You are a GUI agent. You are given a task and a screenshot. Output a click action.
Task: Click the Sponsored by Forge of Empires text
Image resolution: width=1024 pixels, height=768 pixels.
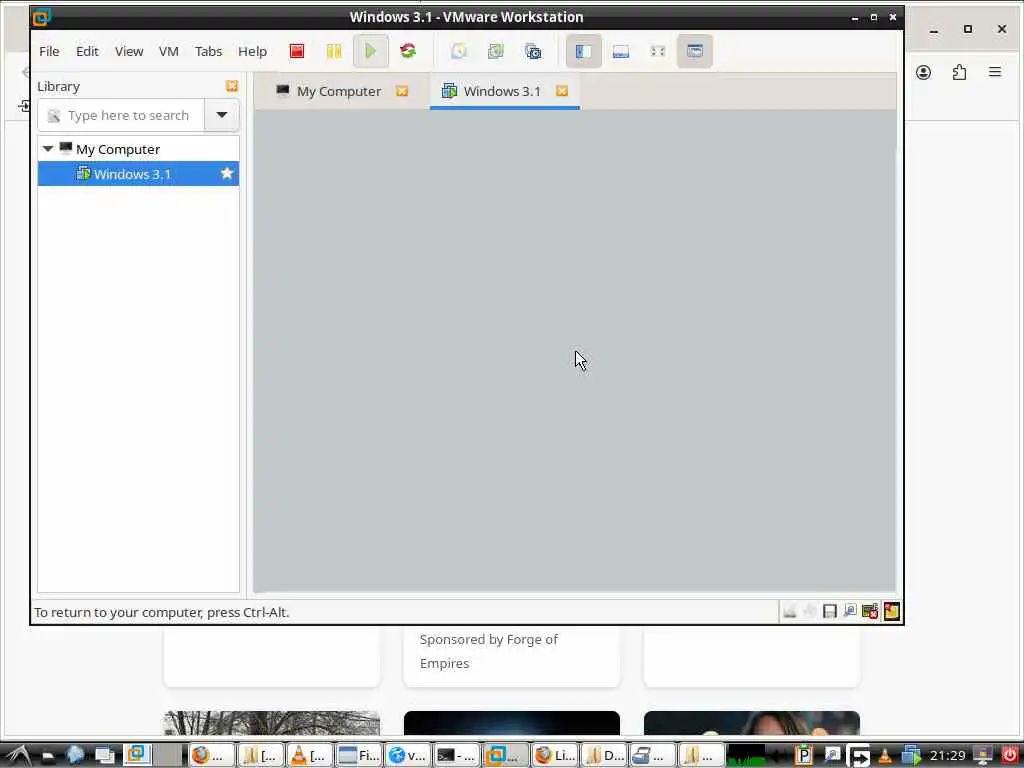coord(488,651)
